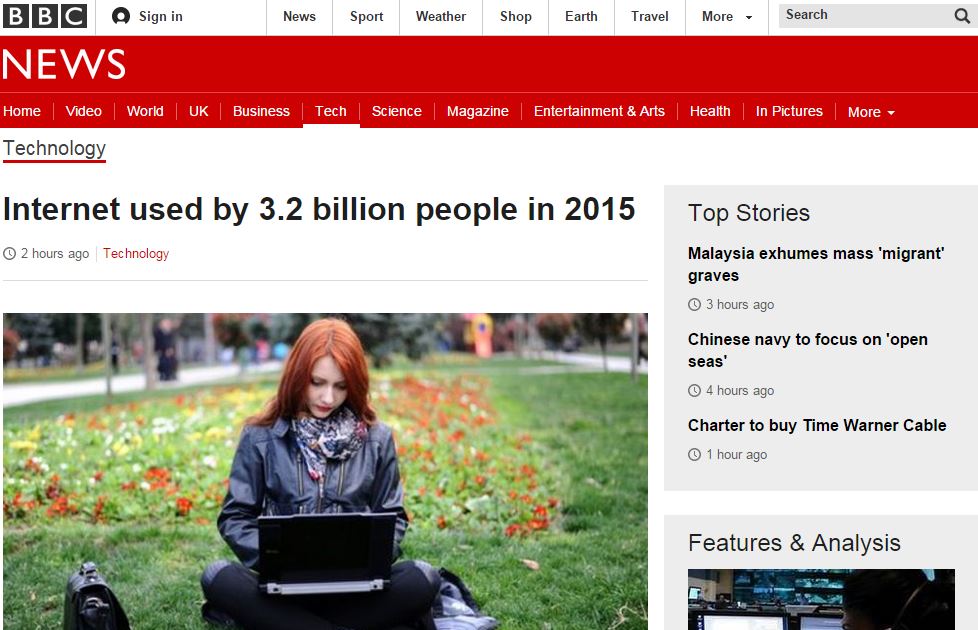Click the red Technology tag under headline
The height and width of the screenshot is (630, 978).
(136, 253)
